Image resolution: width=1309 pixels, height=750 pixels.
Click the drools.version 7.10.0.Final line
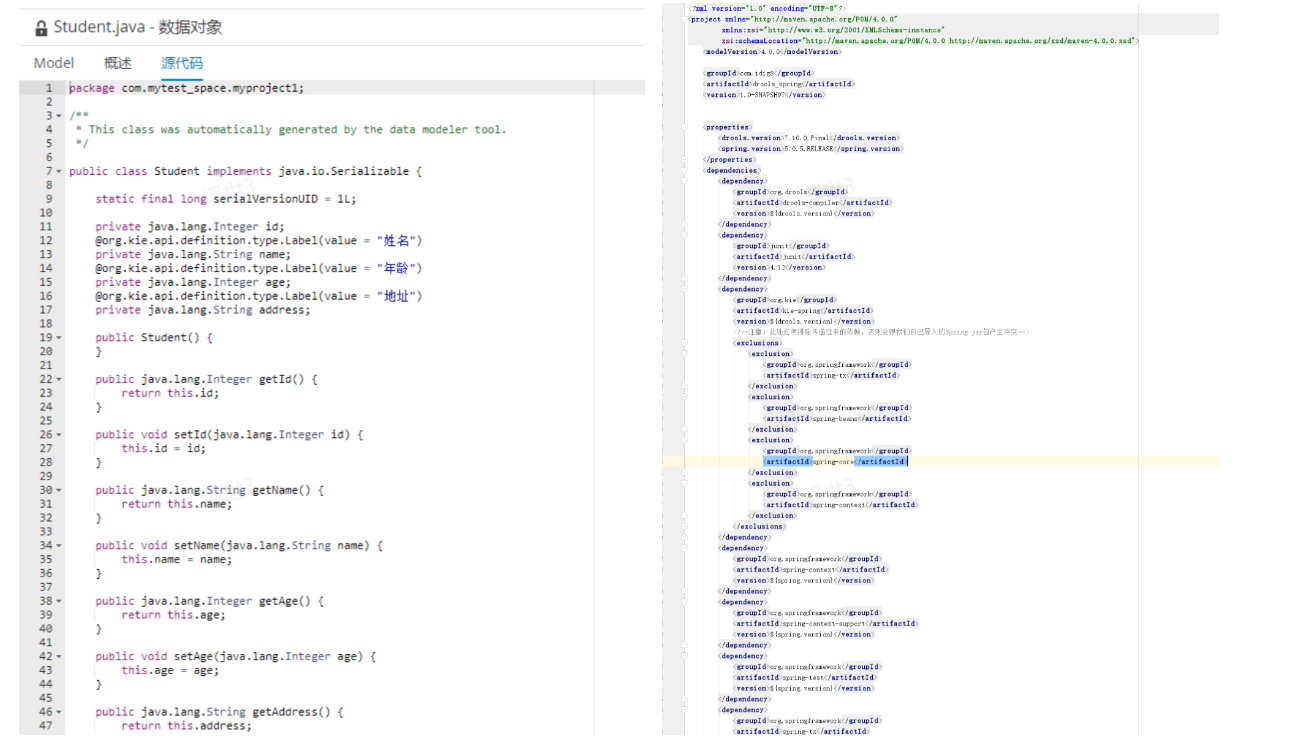point(809,138)
